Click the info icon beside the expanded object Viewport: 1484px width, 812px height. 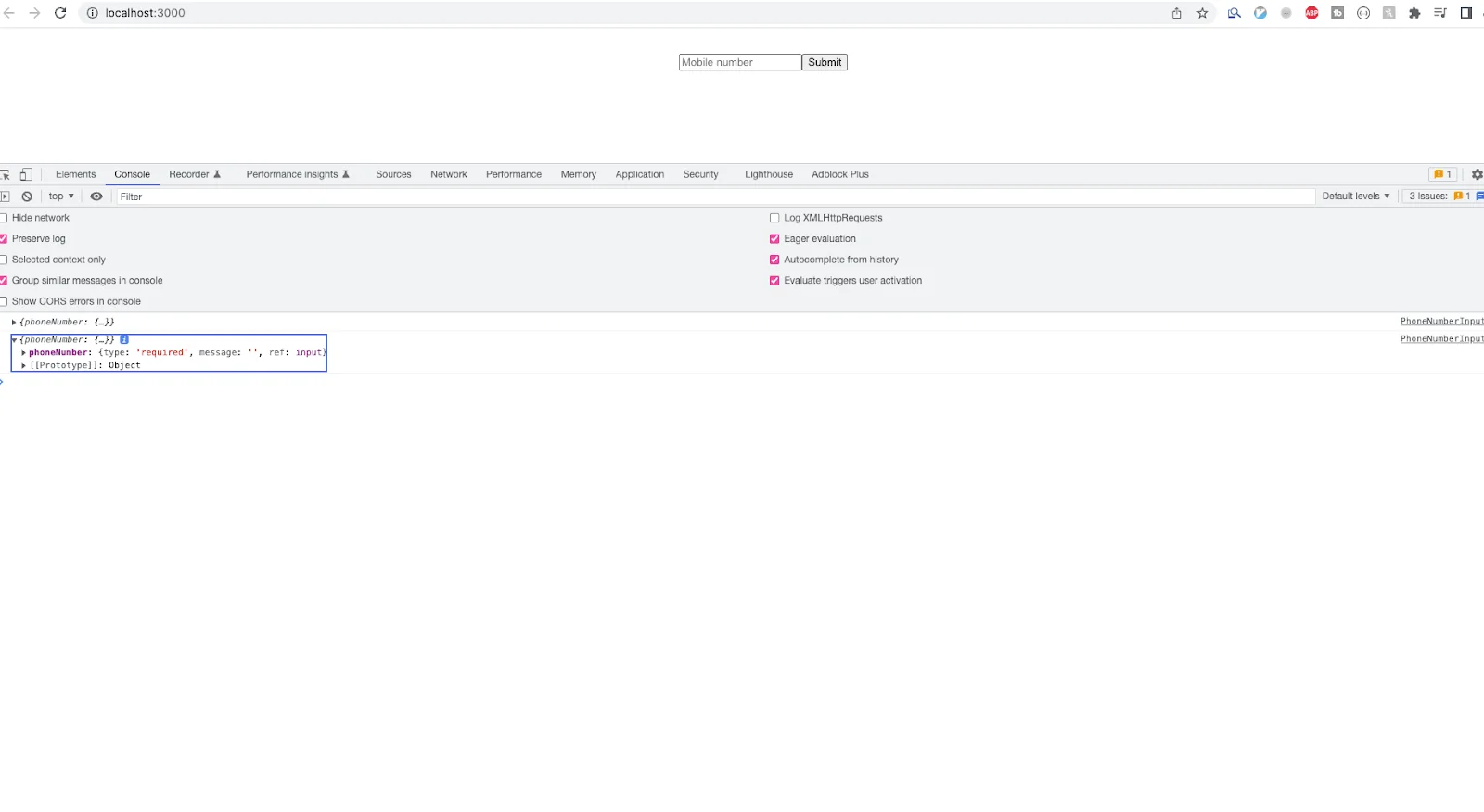click(124, 339)
